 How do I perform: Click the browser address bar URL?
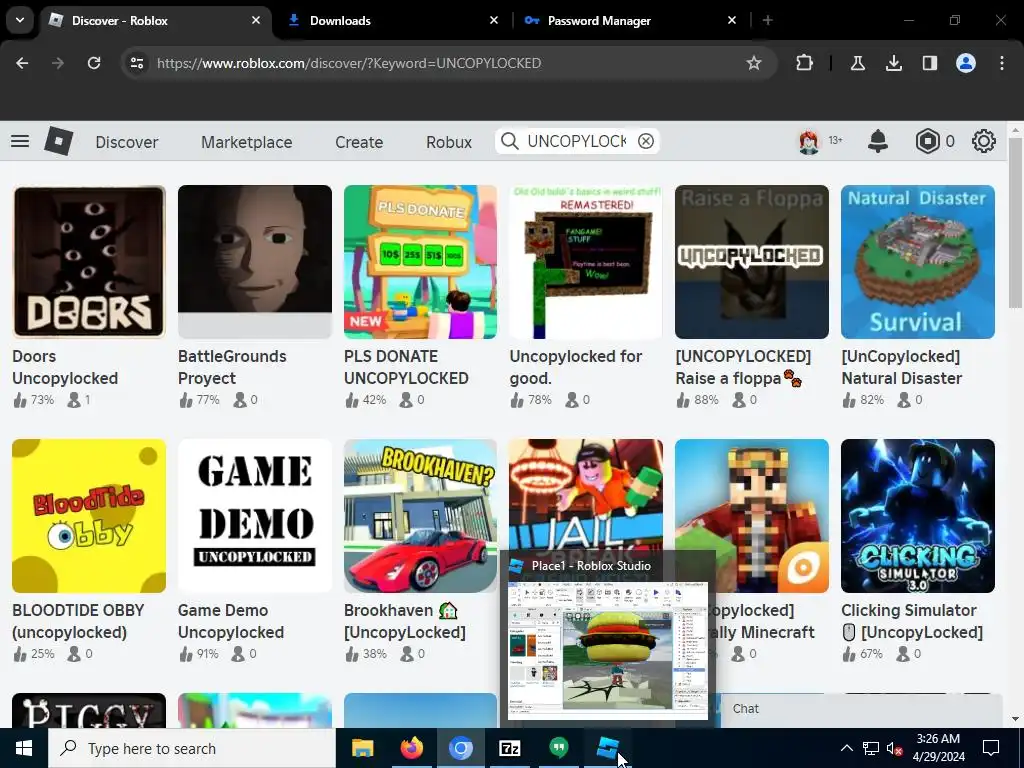(x=349, y=63)
